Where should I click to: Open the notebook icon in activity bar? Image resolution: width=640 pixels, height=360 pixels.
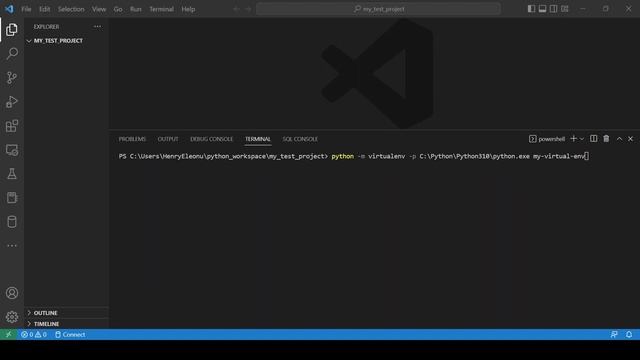(12, 198)
